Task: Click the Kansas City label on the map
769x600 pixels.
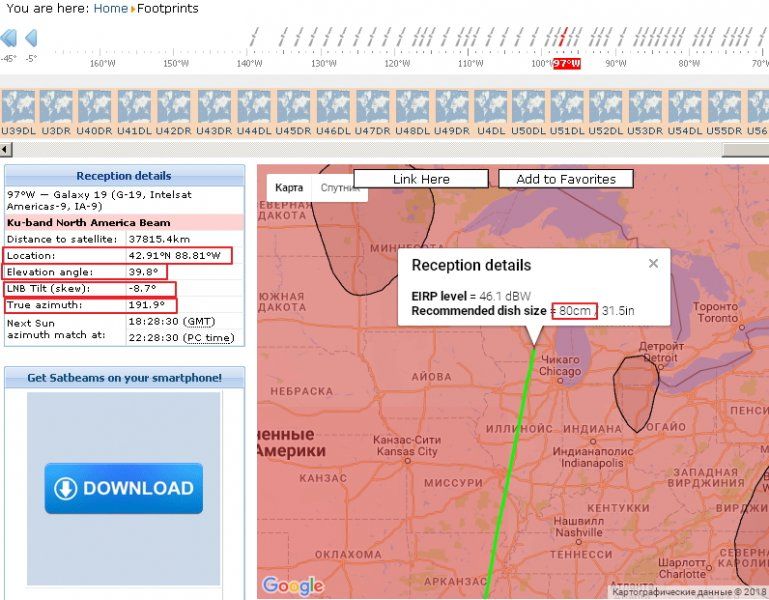Action: point(407,451)
